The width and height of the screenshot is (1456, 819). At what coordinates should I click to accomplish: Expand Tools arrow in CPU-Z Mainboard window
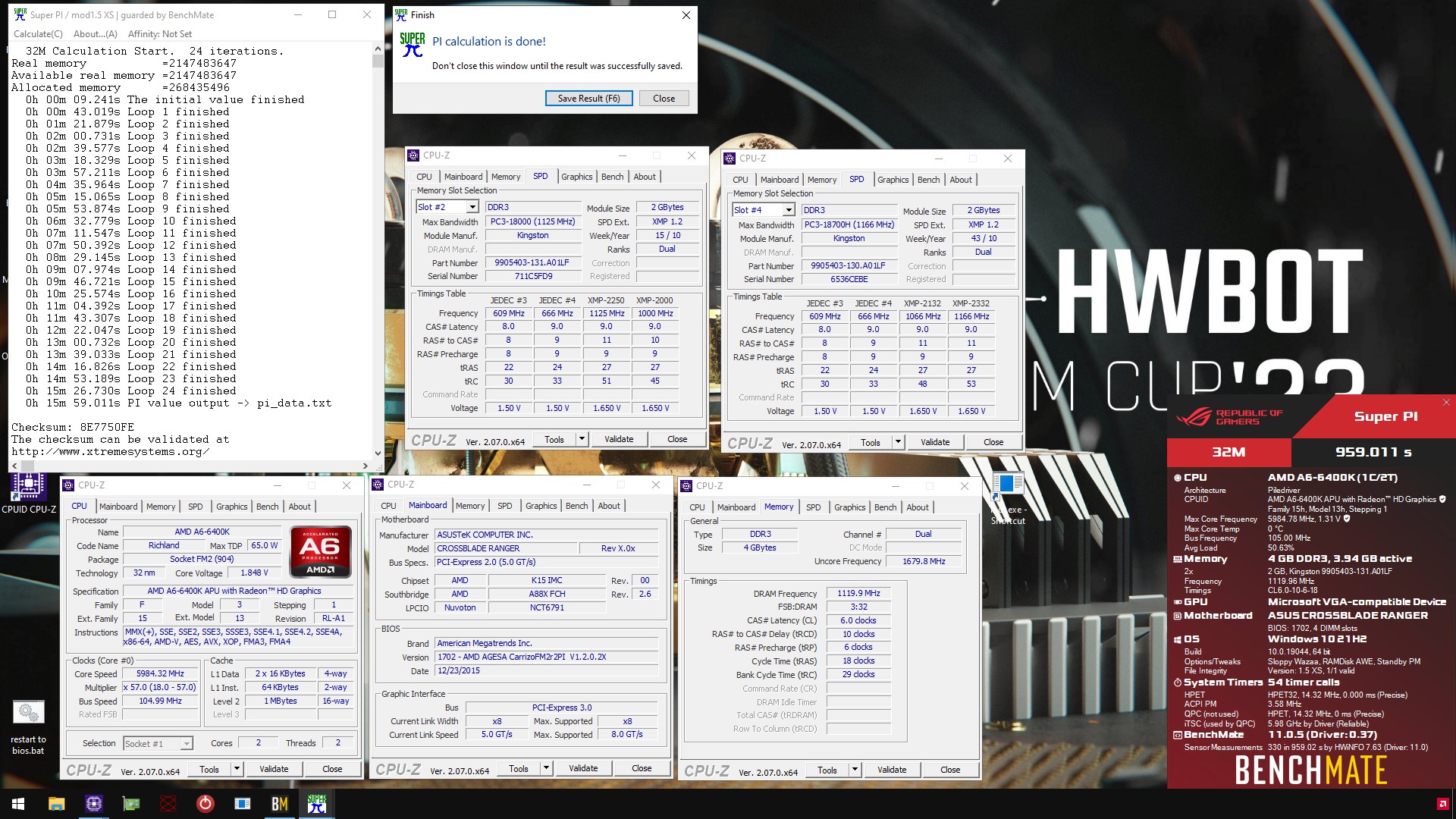point(546,768)
